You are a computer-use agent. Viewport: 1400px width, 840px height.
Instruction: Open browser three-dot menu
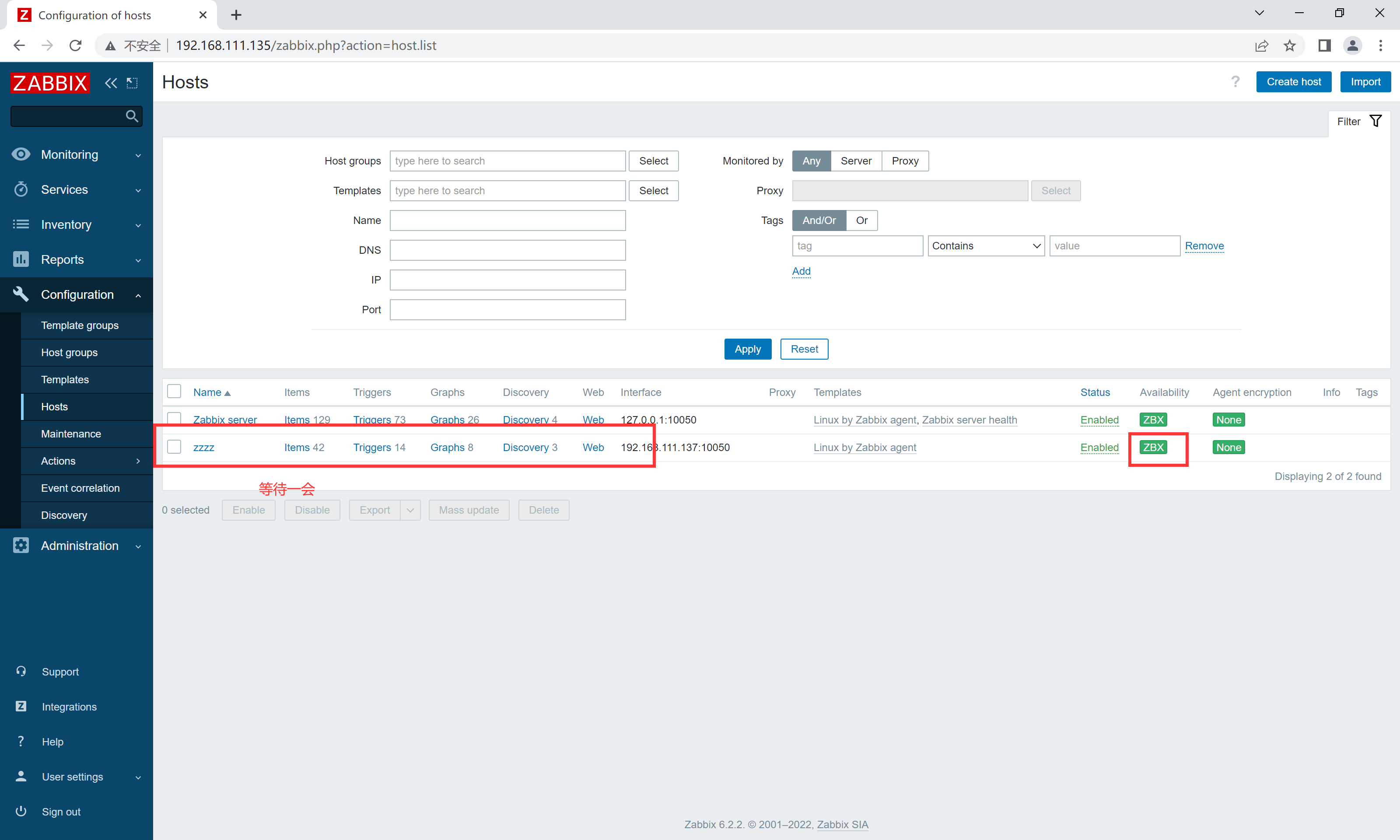point(1381,45)
